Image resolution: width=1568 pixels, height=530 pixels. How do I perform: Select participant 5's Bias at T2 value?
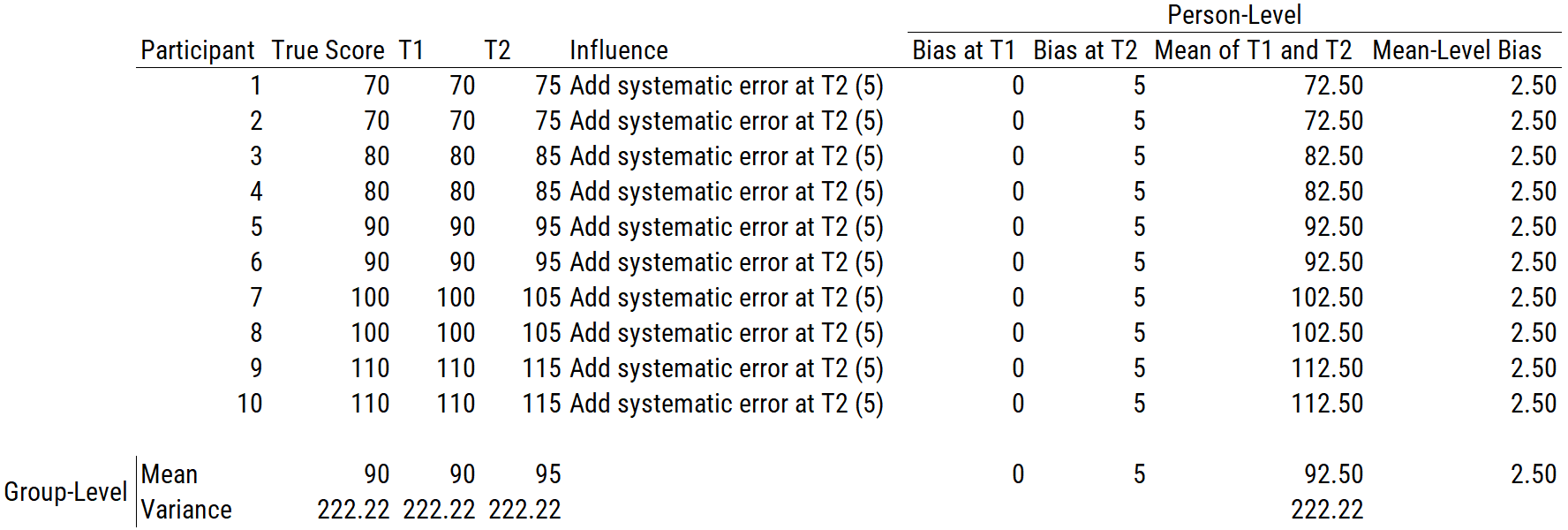click(1139, 227)
